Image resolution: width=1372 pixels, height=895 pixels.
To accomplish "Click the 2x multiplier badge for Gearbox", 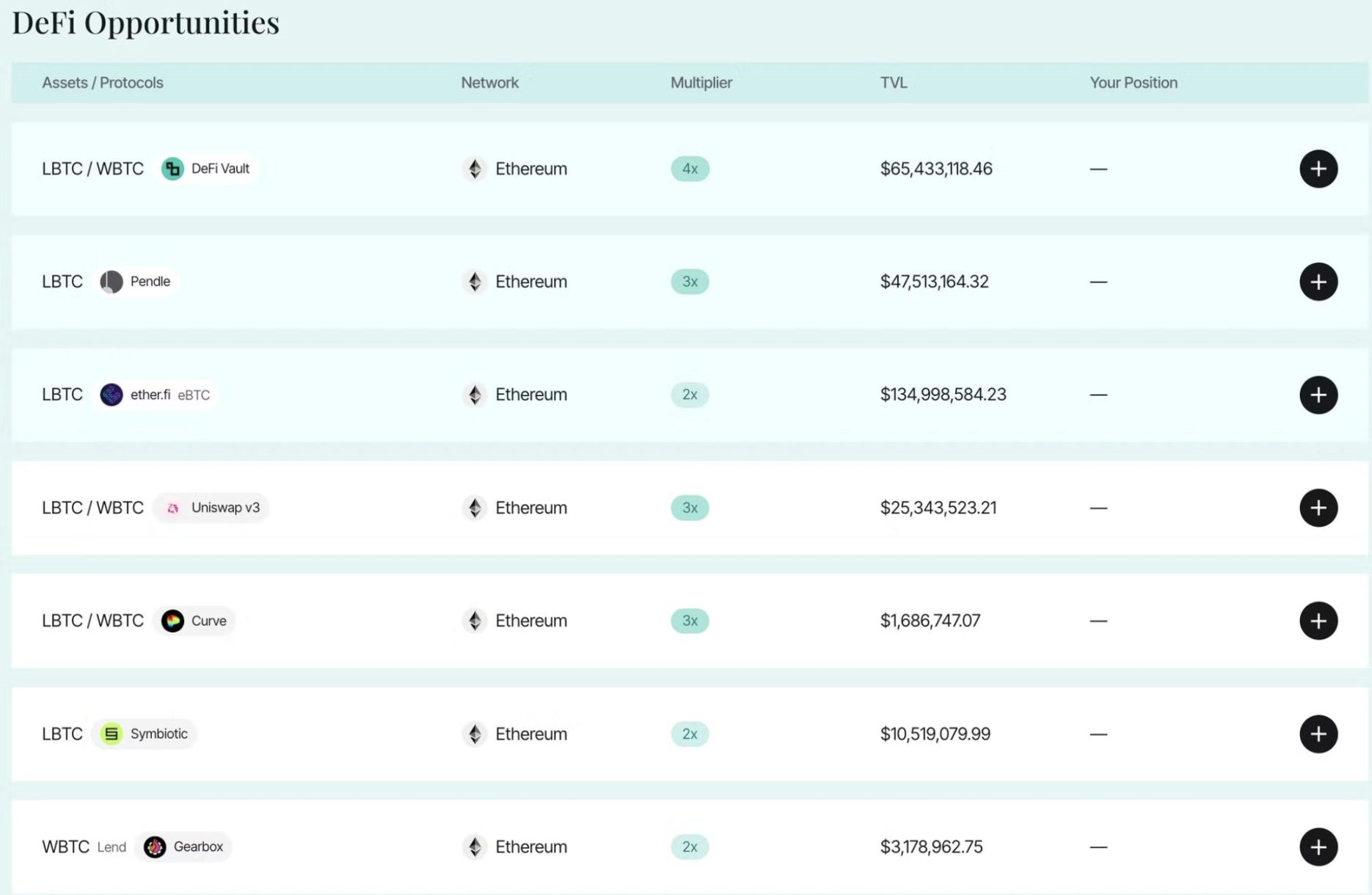I will [x=690, y=847].
